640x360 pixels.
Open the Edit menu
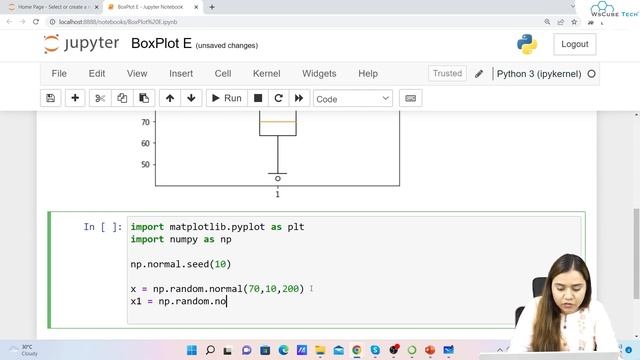[97, 73]
